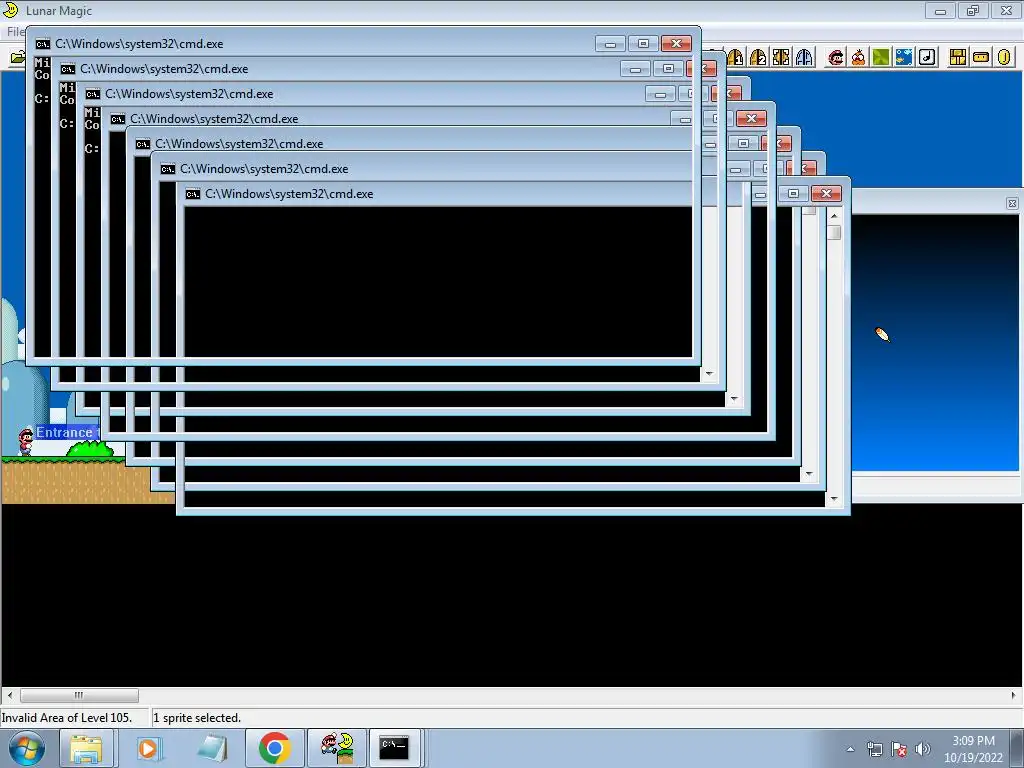
Task: Open the Windows Start menu
Action: click(x=27, y=748)
